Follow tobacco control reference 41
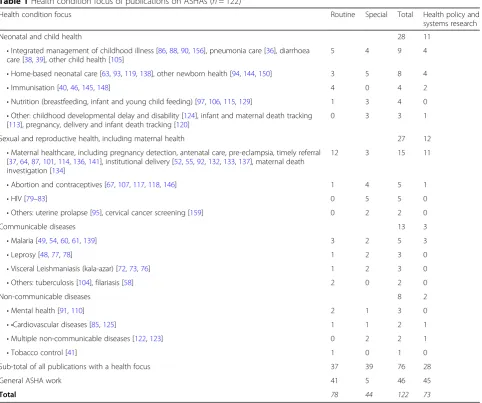 click(71, 353)
